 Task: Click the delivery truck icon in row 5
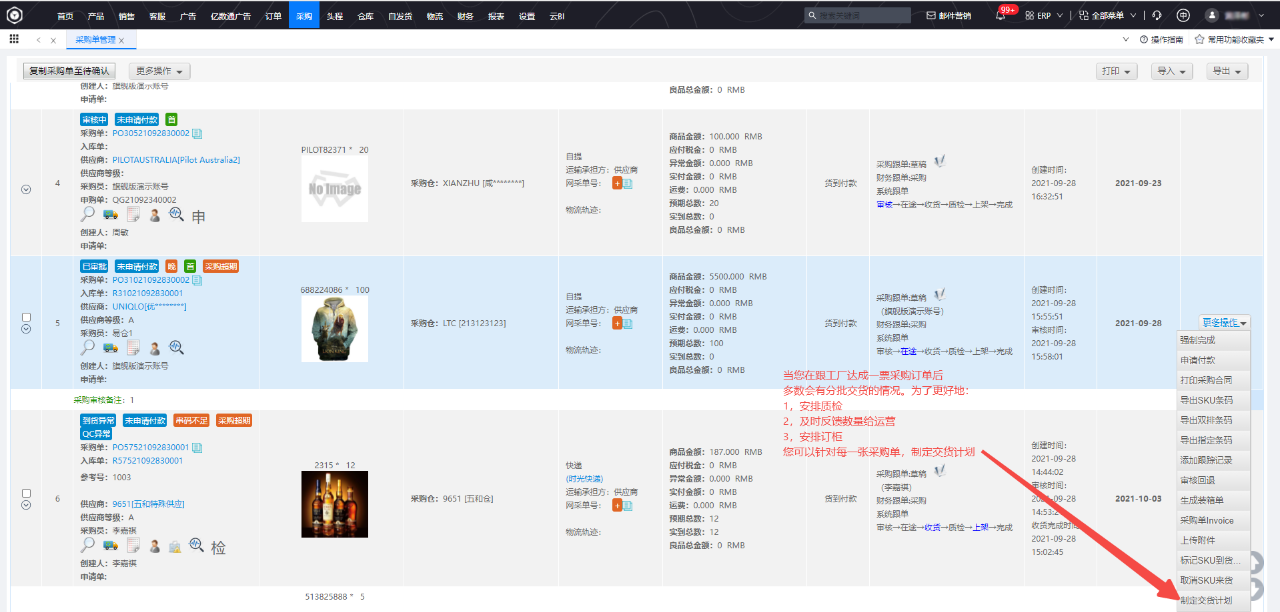point(110,347)
